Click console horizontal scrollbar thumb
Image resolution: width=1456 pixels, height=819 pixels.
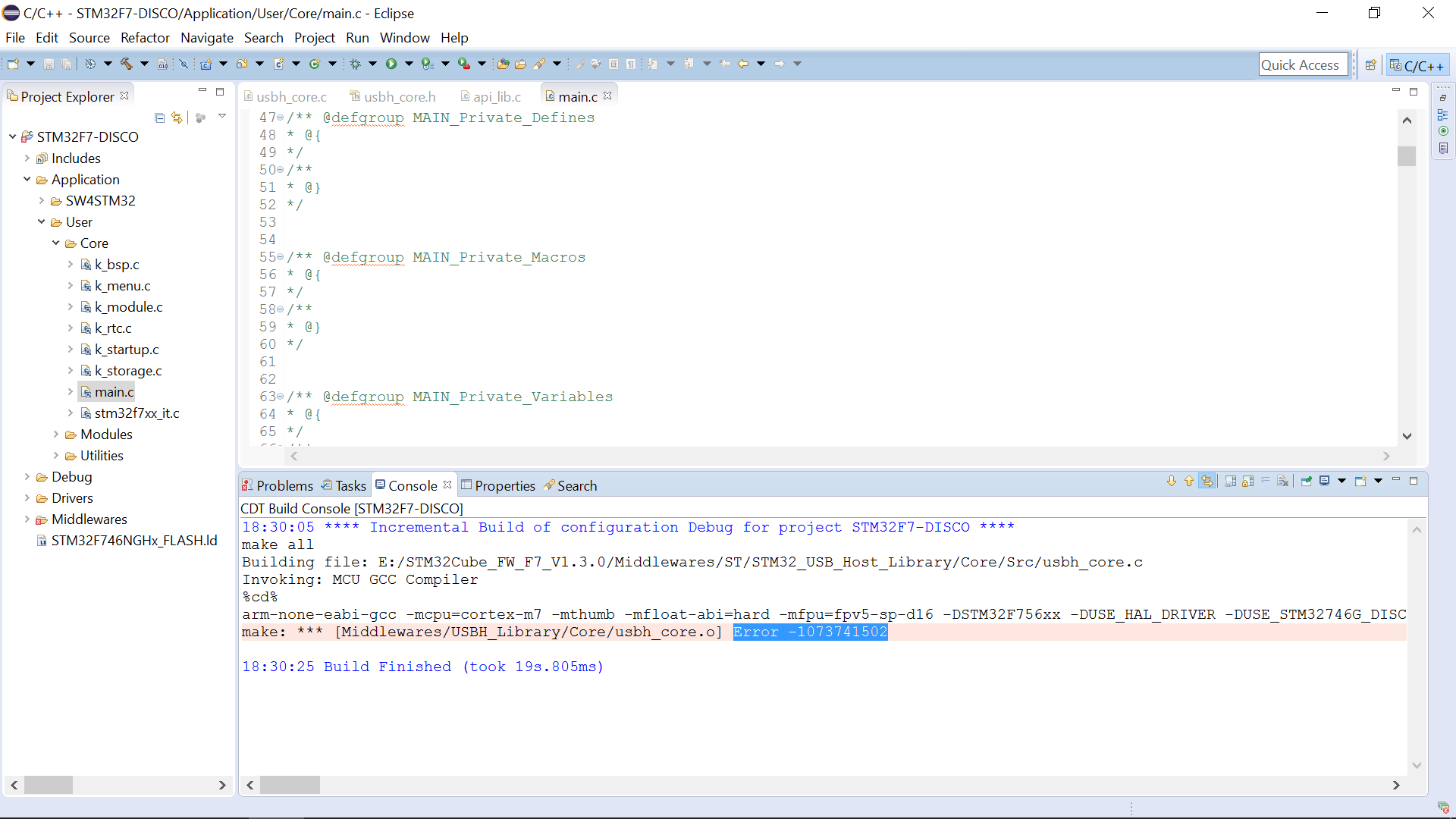coord(290,785)
